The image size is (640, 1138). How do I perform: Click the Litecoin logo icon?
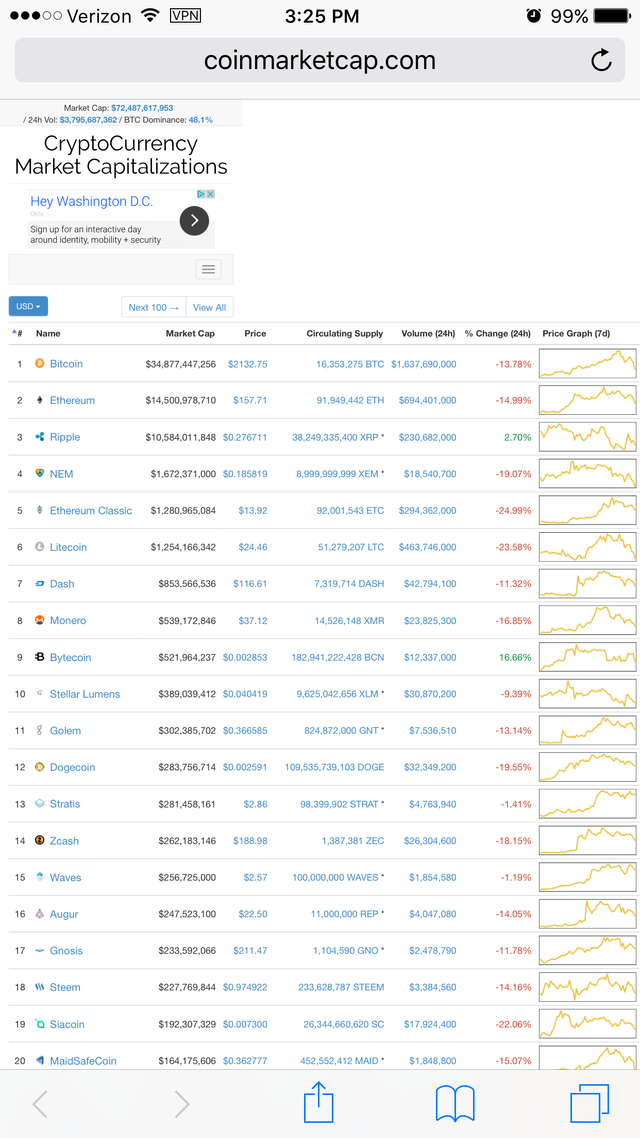40,547
